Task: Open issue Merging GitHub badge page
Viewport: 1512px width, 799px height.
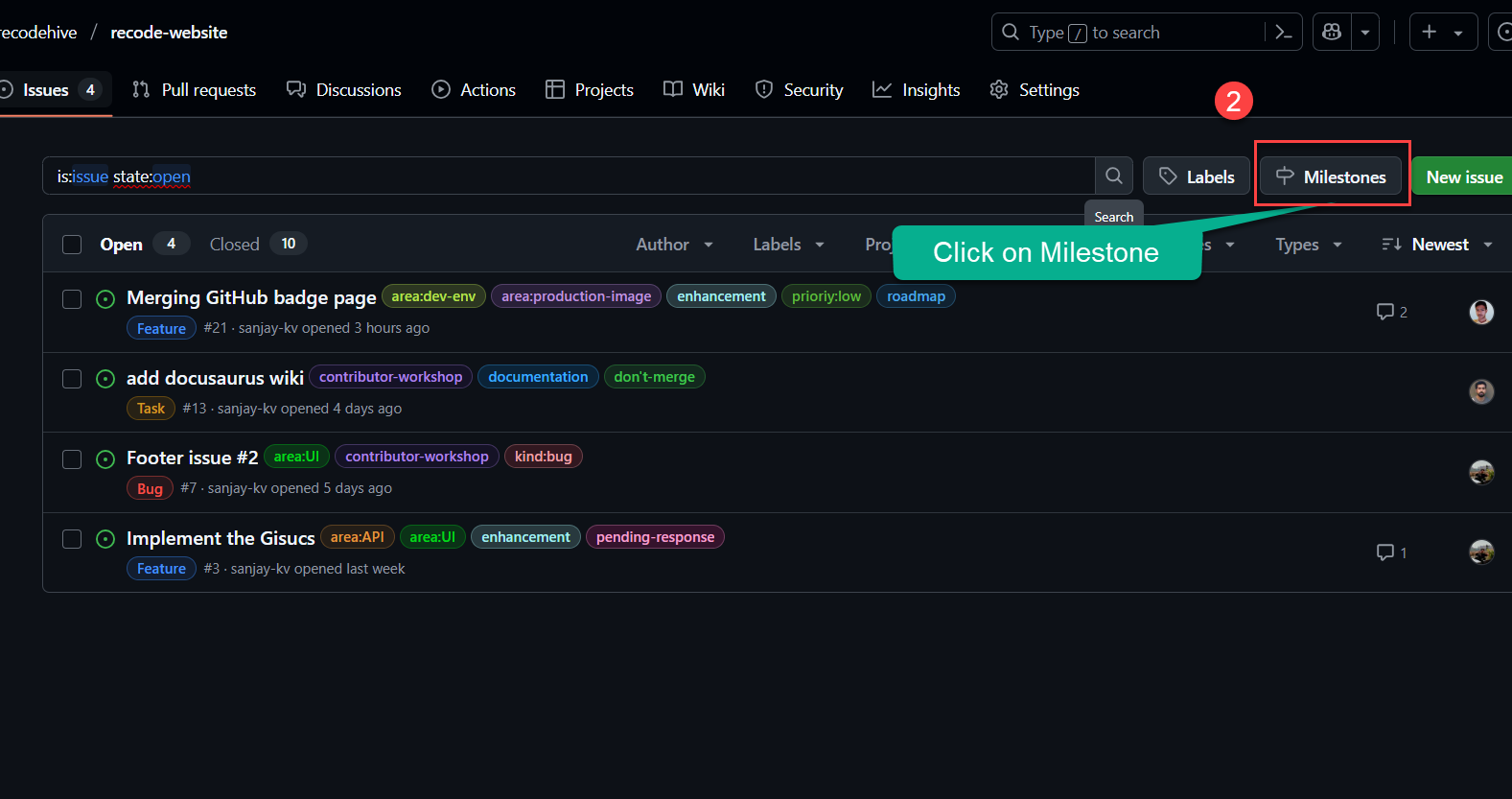Action: pos(251,297)
